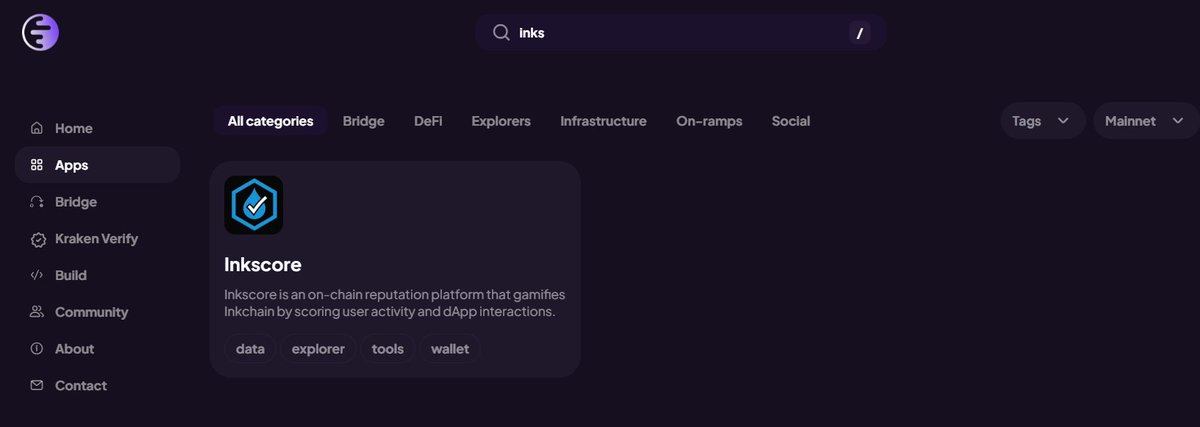
Task: Click the About info circle icon
Action: coord(37,349)
